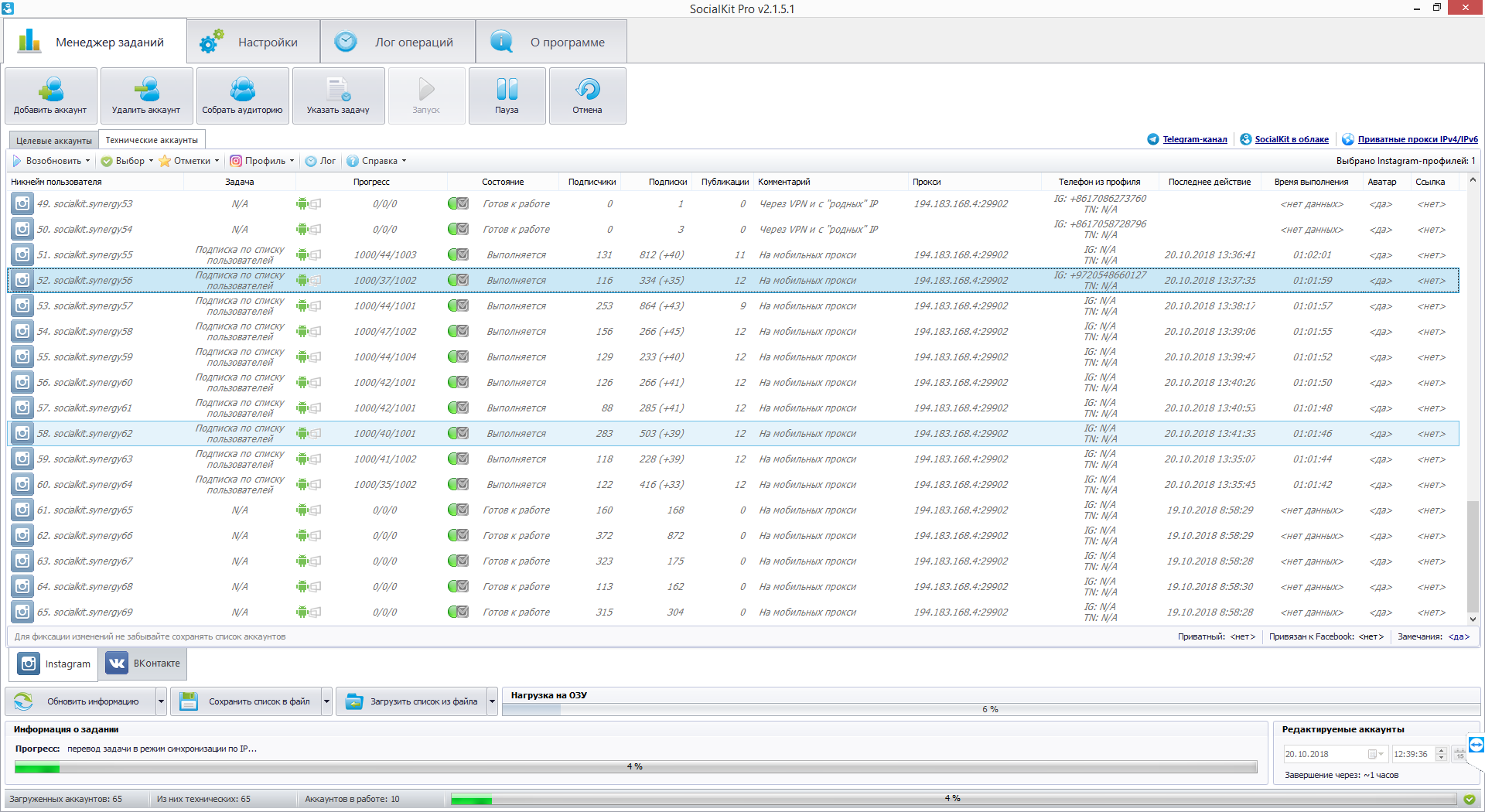1485x812 pixels.
Task: Click the TeamViewer side panel icon
Action: (1476, 745)
